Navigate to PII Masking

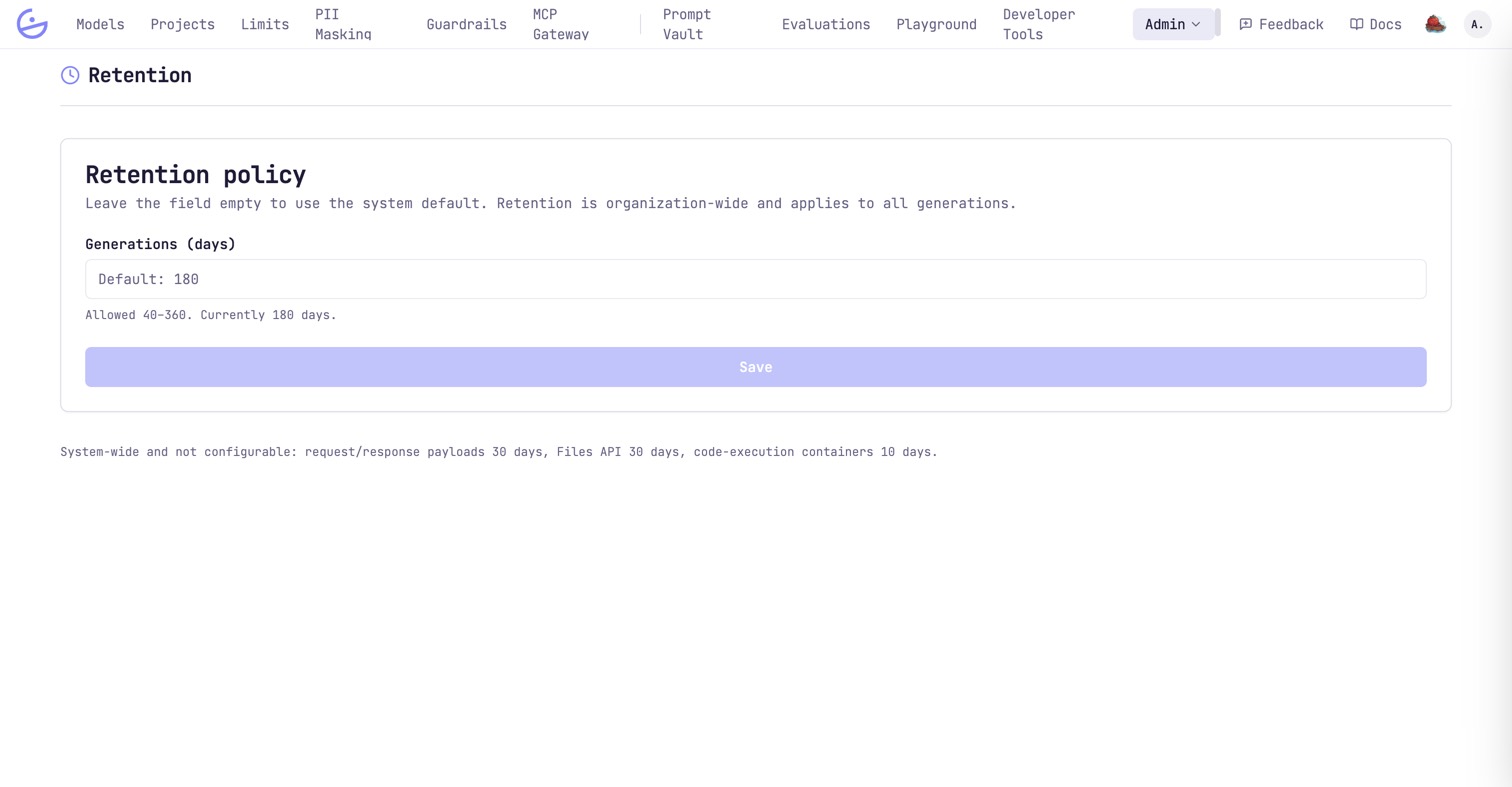(343, 24)
